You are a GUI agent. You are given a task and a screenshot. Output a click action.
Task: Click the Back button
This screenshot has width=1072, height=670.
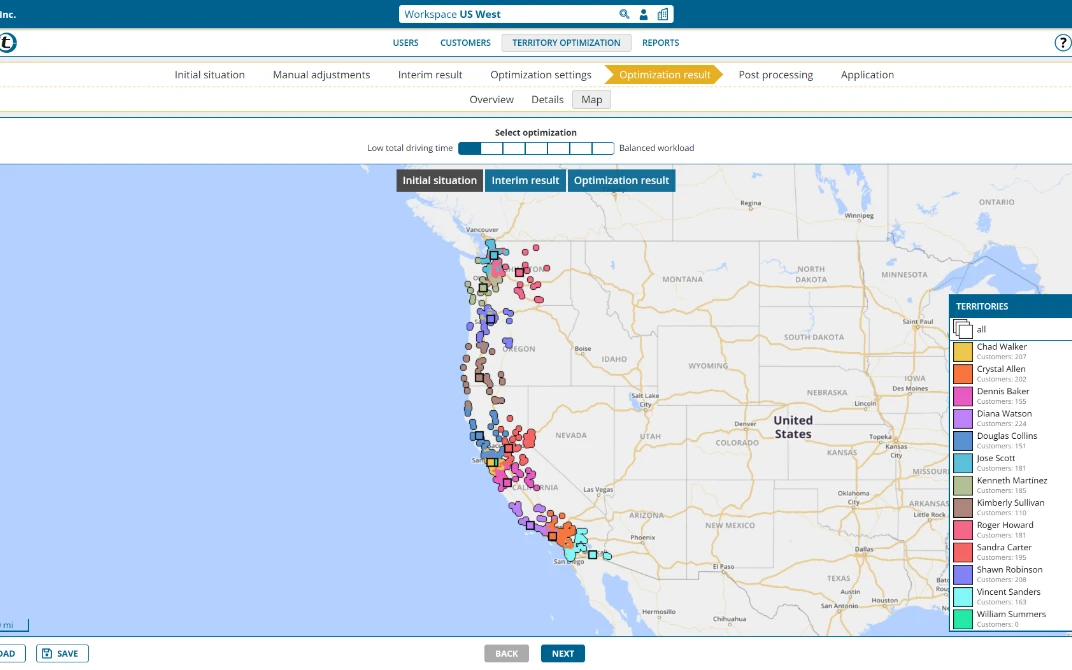click(x=506, y=653)
